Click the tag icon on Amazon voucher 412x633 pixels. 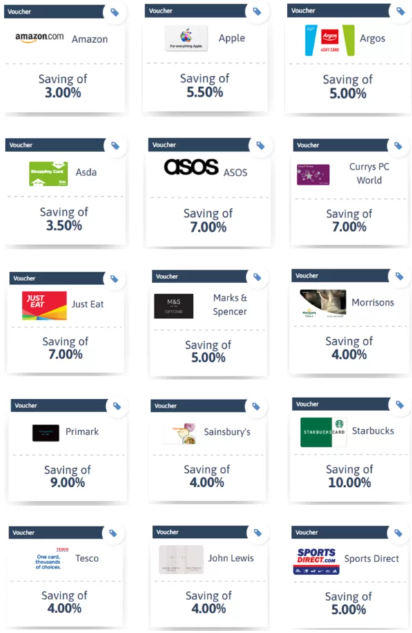tap(115, 13)
